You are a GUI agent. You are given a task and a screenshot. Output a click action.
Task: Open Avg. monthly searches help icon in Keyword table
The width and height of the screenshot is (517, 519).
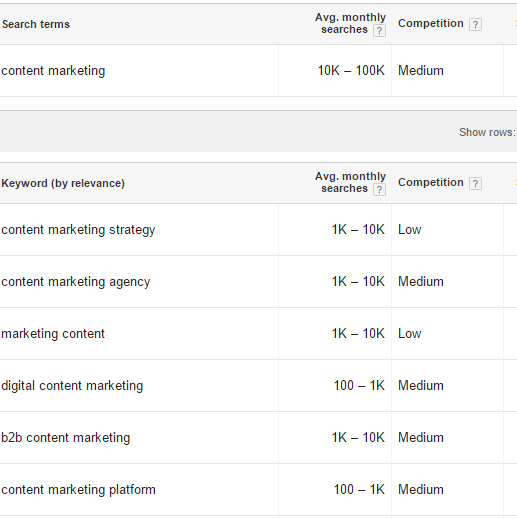click(379, 190)
